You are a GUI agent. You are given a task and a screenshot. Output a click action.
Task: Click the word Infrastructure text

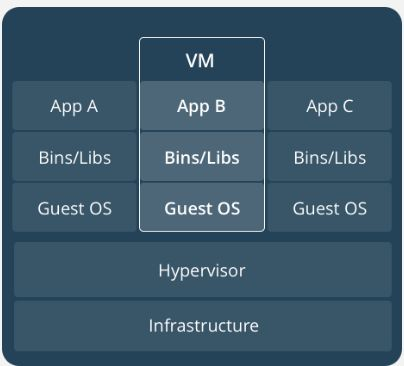tap(203, 326)
